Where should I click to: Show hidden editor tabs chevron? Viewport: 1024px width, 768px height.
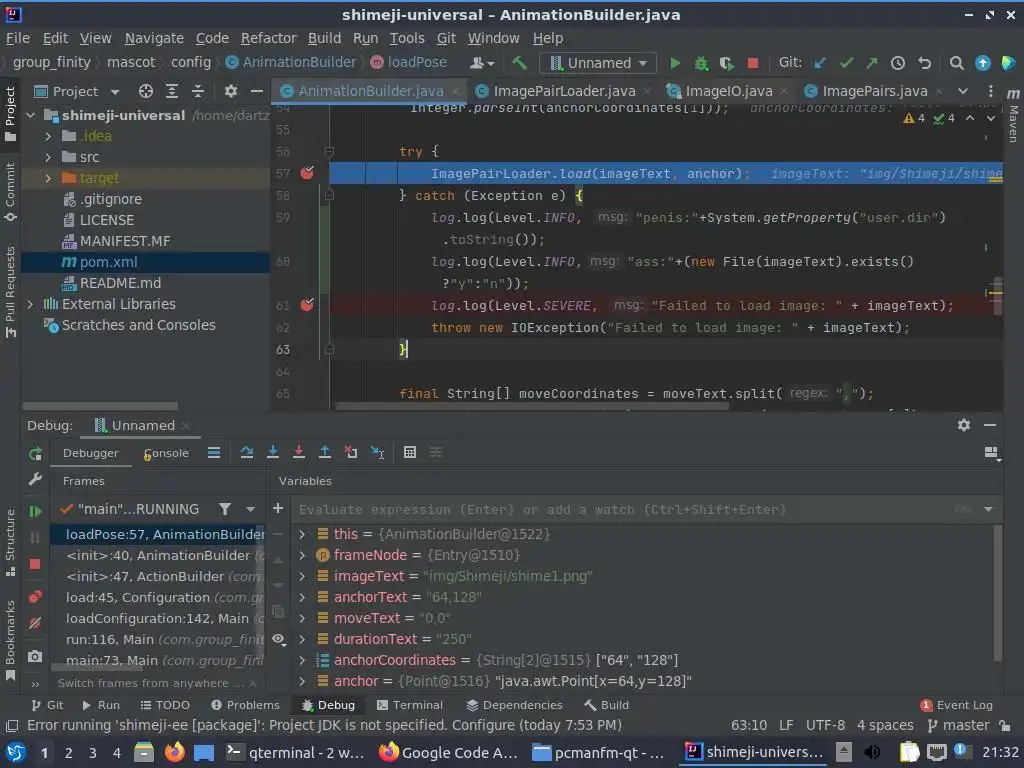963,91
